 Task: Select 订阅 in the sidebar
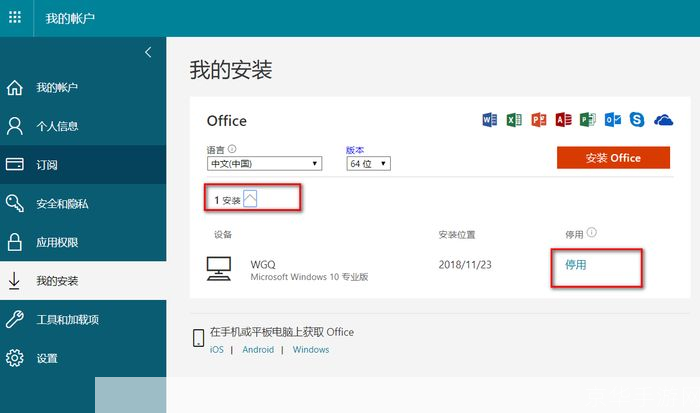83,164
